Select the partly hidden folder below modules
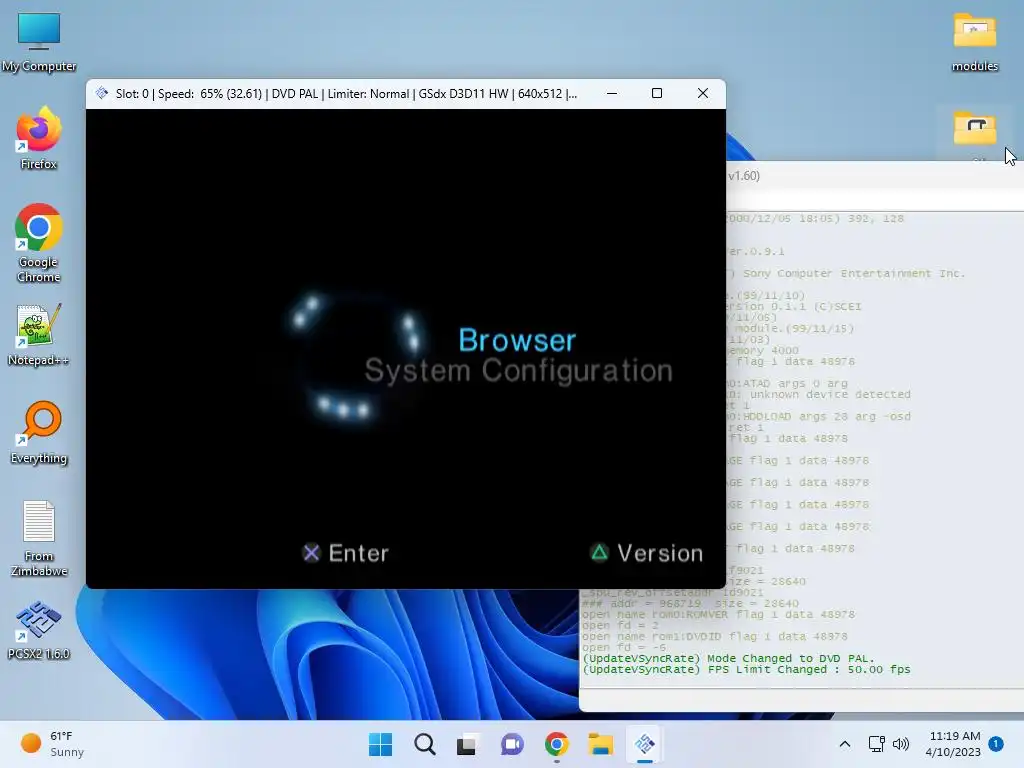 [x=974, y=129]
